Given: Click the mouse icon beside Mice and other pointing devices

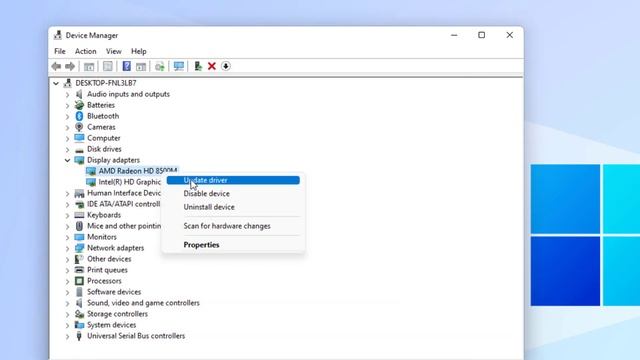Looking at the screenshot, I should pyautogui.click(x=79, y=226).
